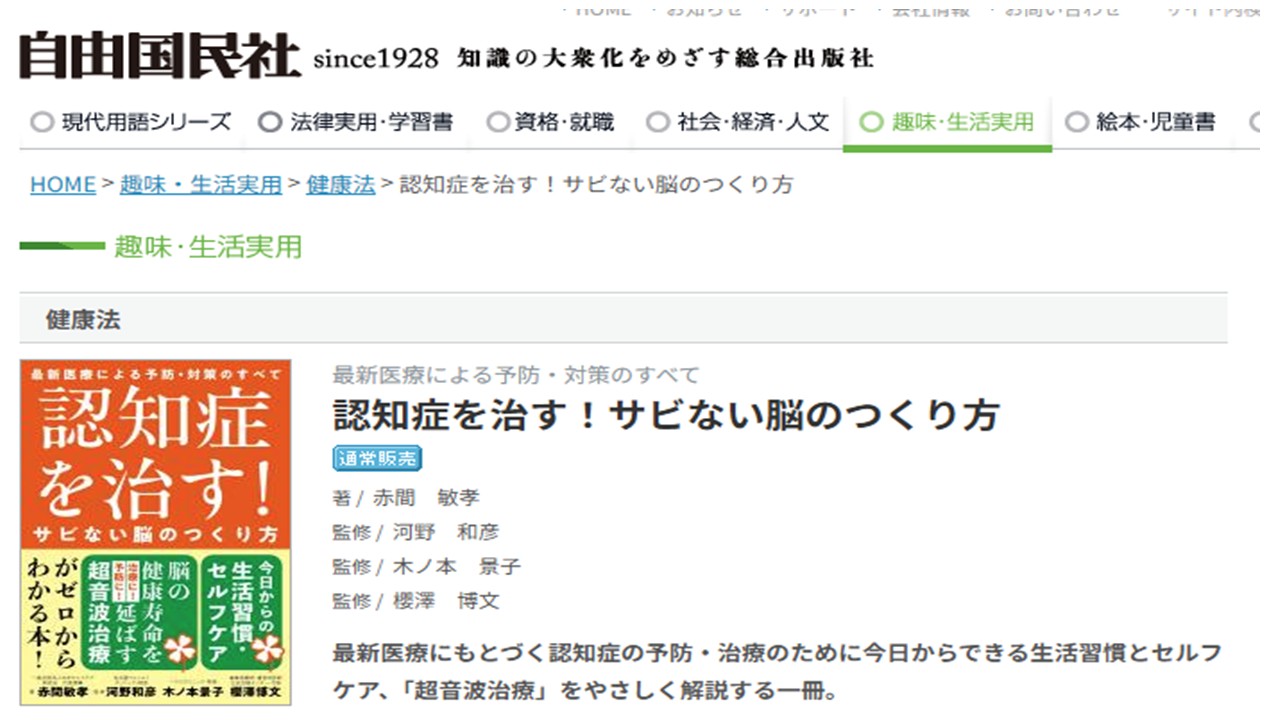
Task: Open the 健康法 breadcrumb link
Action: point(341,185)
